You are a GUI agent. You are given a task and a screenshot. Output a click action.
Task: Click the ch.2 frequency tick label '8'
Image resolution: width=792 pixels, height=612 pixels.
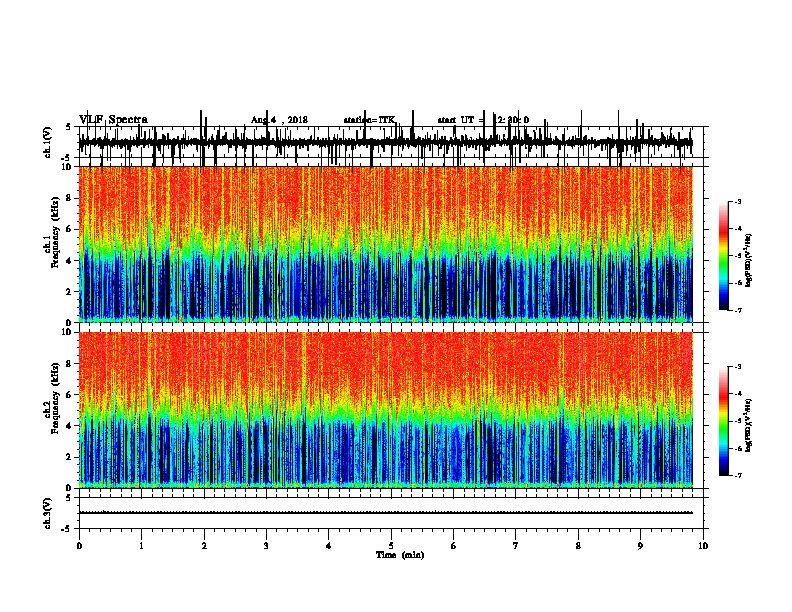coord(71,364)
